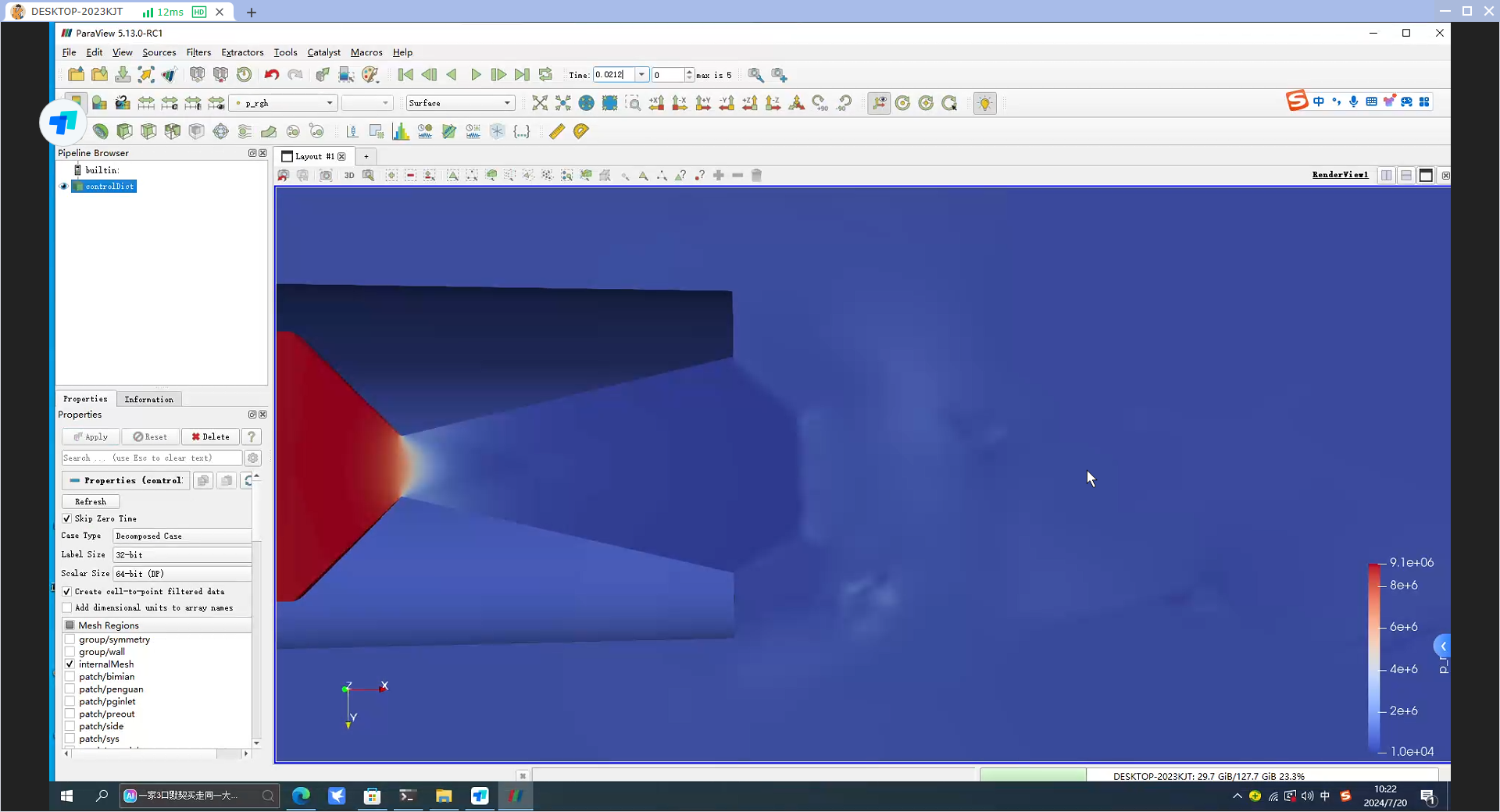Open the p_rgh coloring array dropdown

click(x=284, y=103)
